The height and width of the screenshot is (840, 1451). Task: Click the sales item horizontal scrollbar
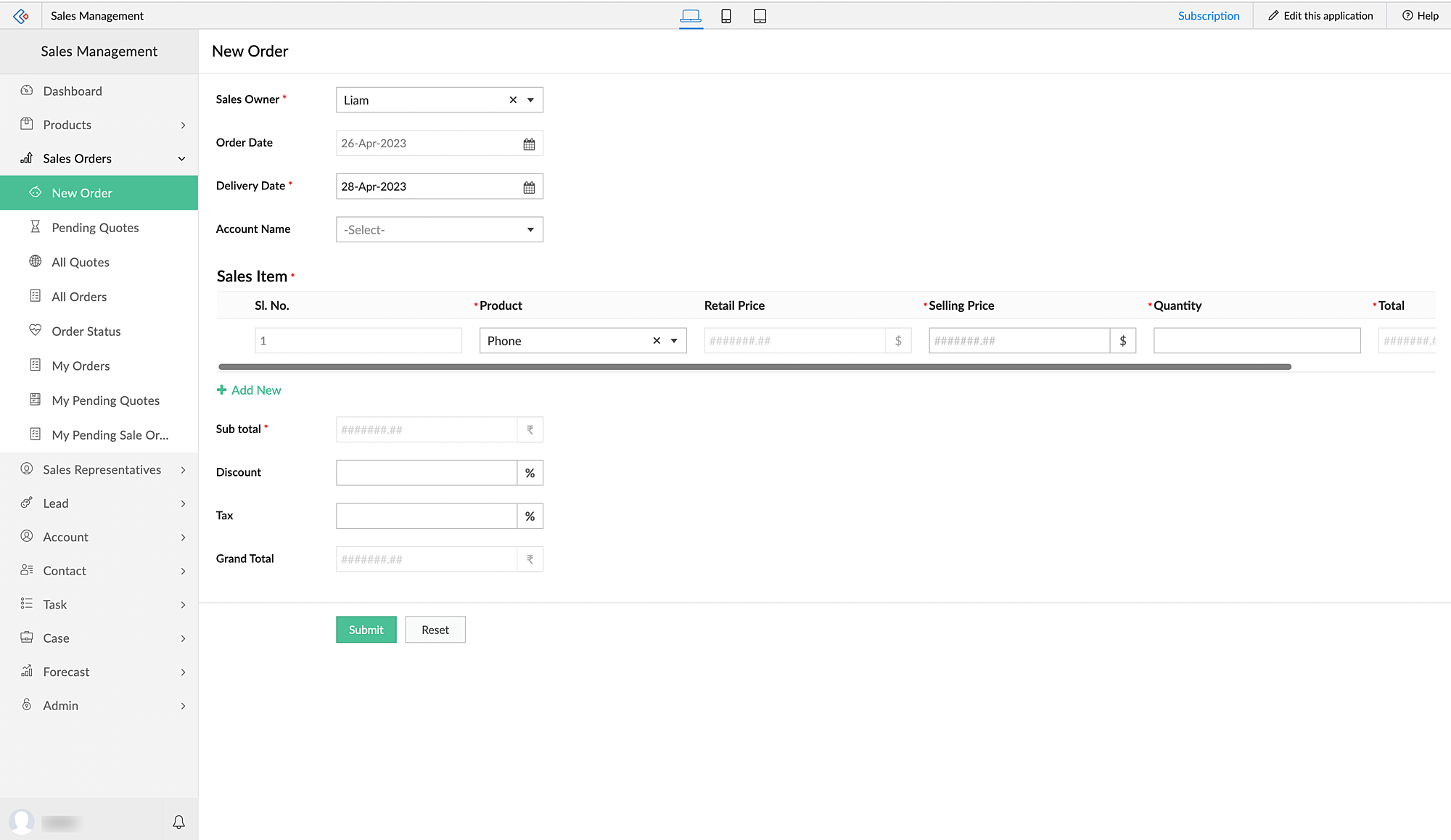click(755, 367)
